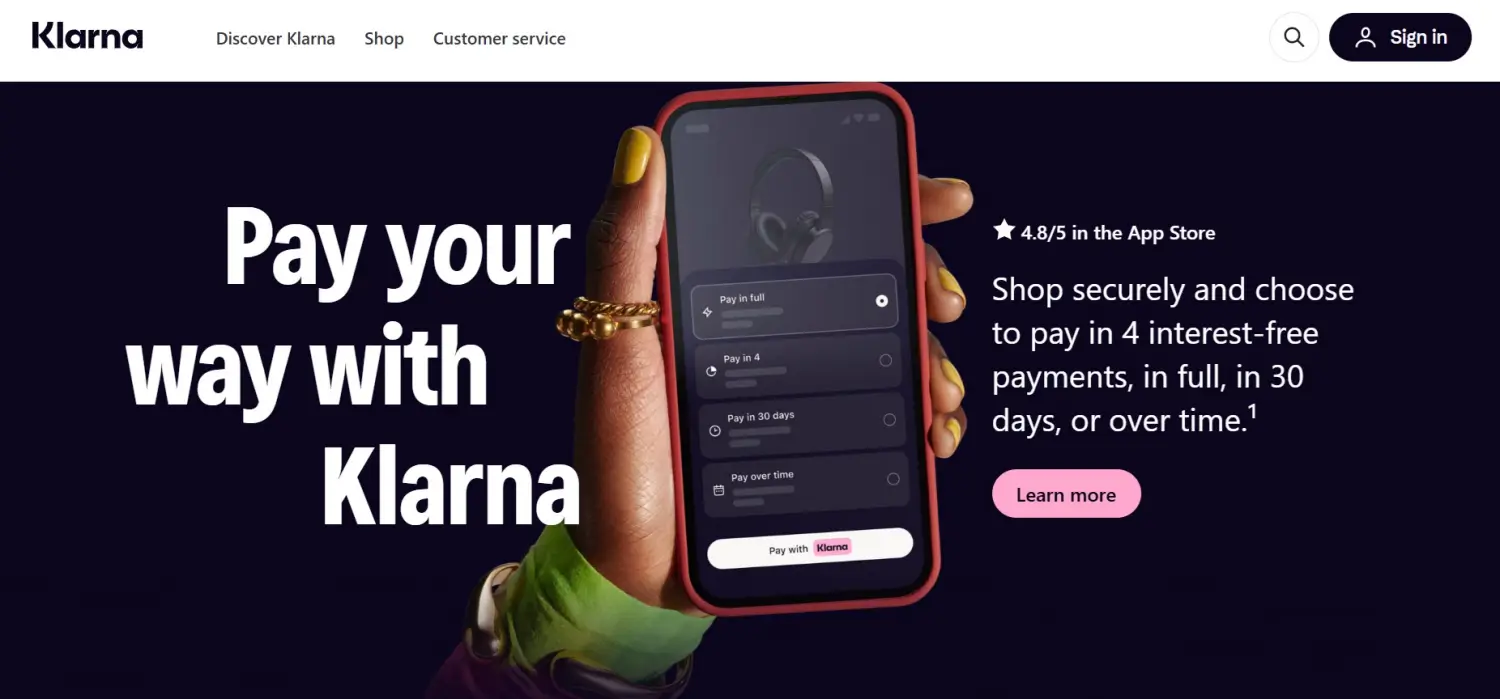Select the Pay in 30 days radio button
This screenshot has height=699, width=1500.
point(890,420)
